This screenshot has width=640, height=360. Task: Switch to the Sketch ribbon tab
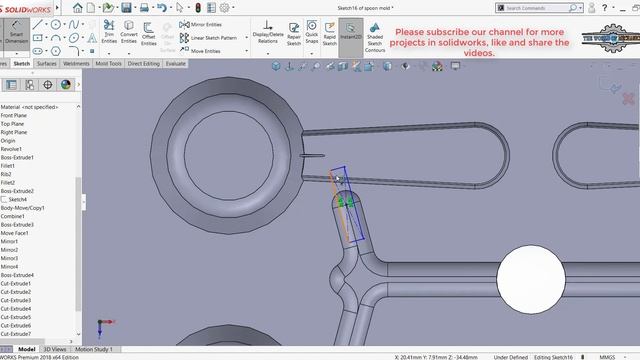[22, 64]
